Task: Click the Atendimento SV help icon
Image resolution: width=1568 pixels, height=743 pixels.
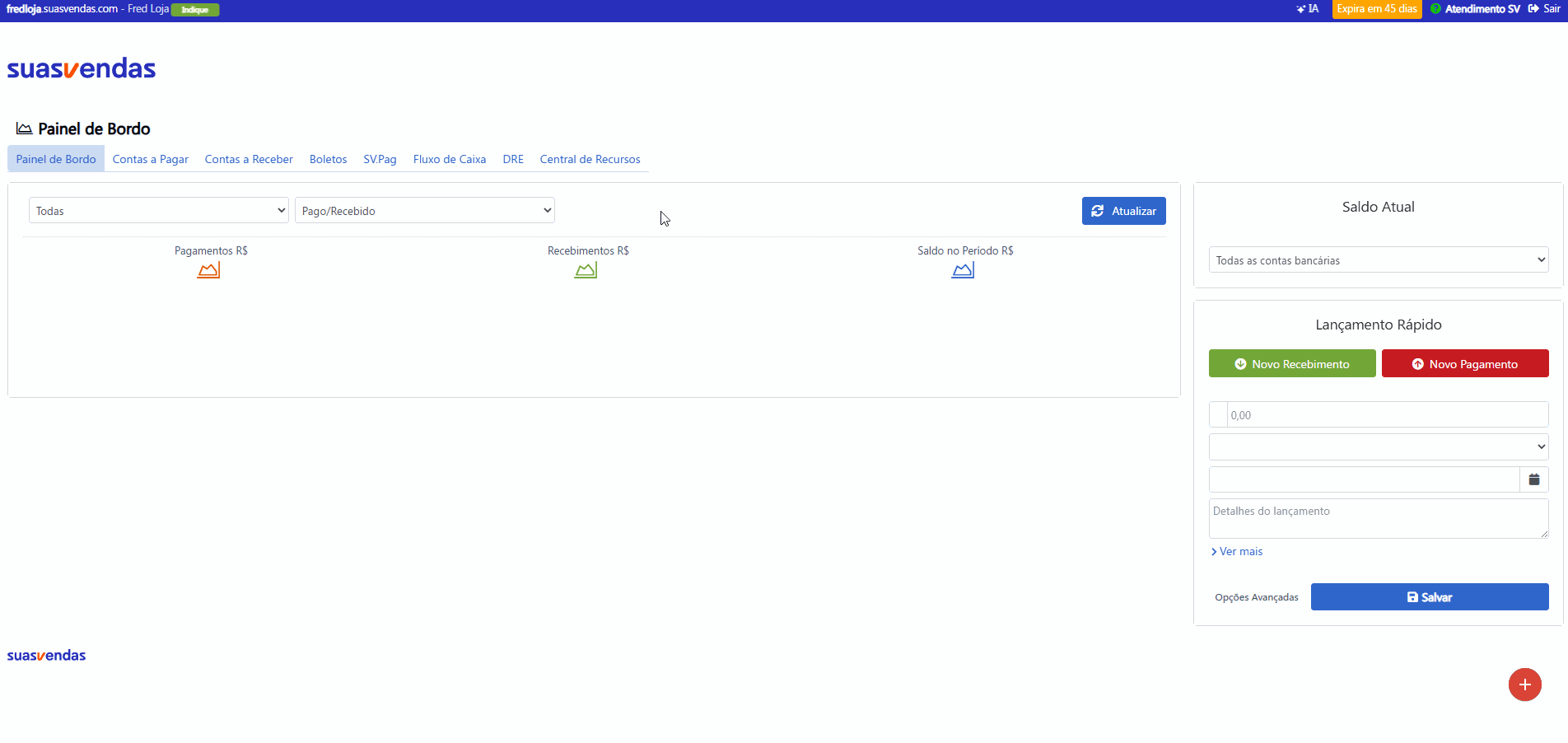Action: pos(1435,9)
